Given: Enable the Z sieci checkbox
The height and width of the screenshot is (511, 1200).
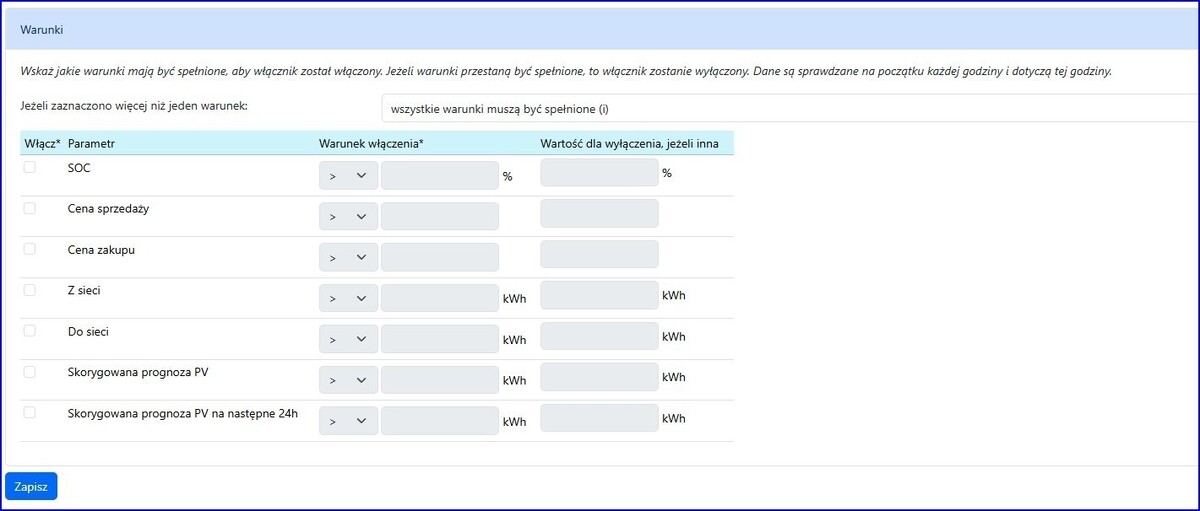Looking at the screenshot, I should 30,290.
